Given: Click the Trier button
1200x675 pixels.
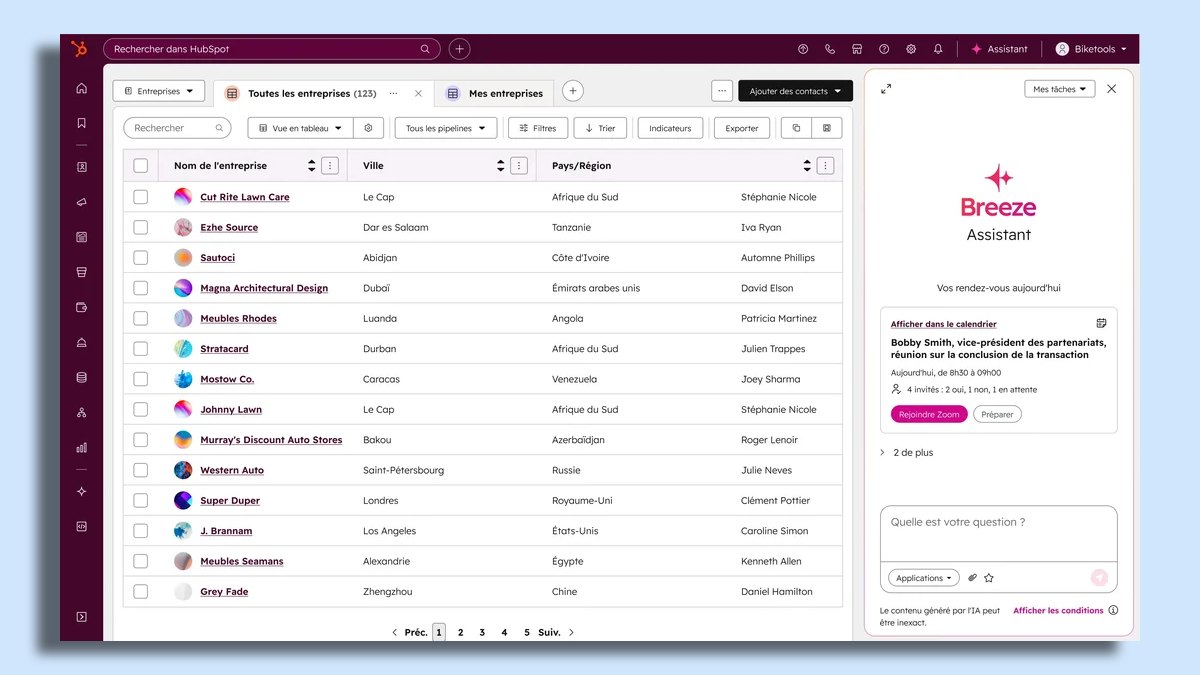Looking at the screenshot, I should (x=600, y=128).
